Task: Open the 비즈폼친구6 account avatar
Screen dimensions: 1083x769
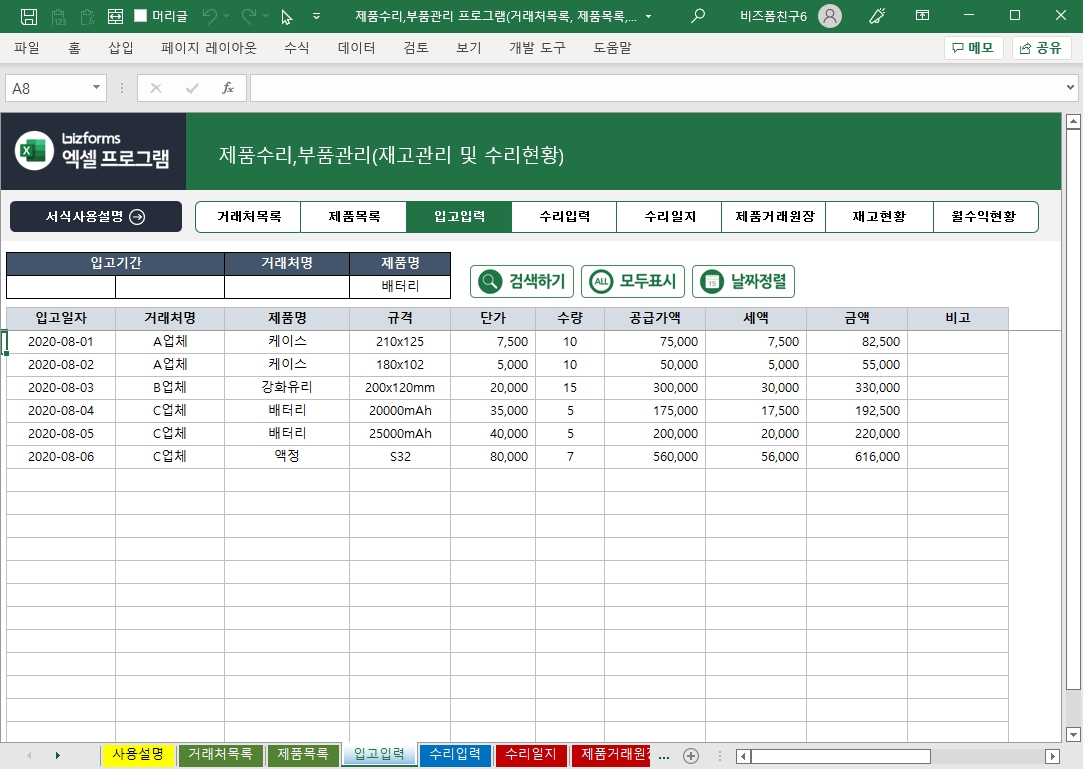Action: click(x=829, y=16)
